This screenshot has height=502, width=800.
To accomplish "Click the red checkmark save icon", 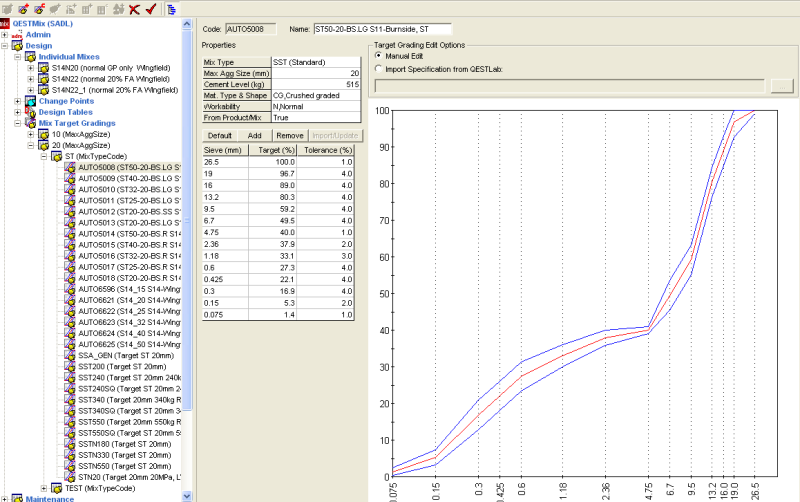I will (150, 9).
